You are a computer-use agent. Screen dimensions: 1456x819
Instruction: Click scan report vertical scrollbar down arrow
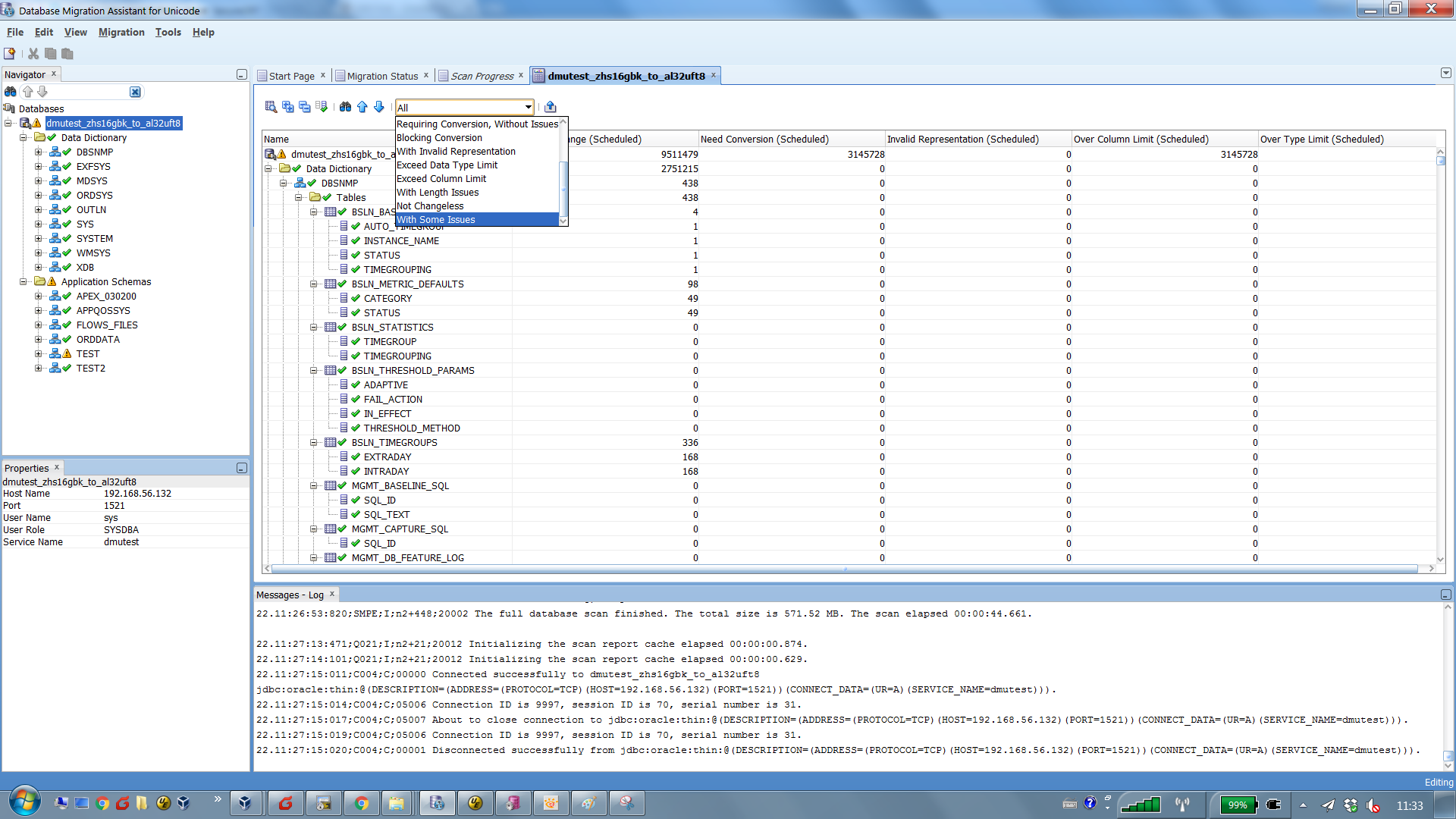[x=1440, y=560]
